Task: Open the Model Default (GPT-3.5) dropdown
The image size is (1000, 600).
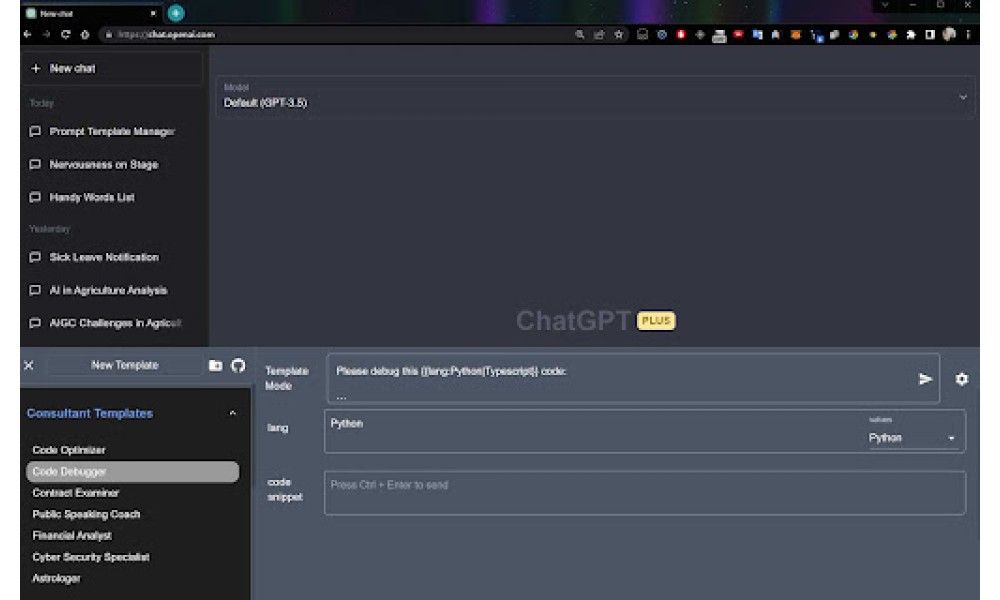Action: point(594,97)
